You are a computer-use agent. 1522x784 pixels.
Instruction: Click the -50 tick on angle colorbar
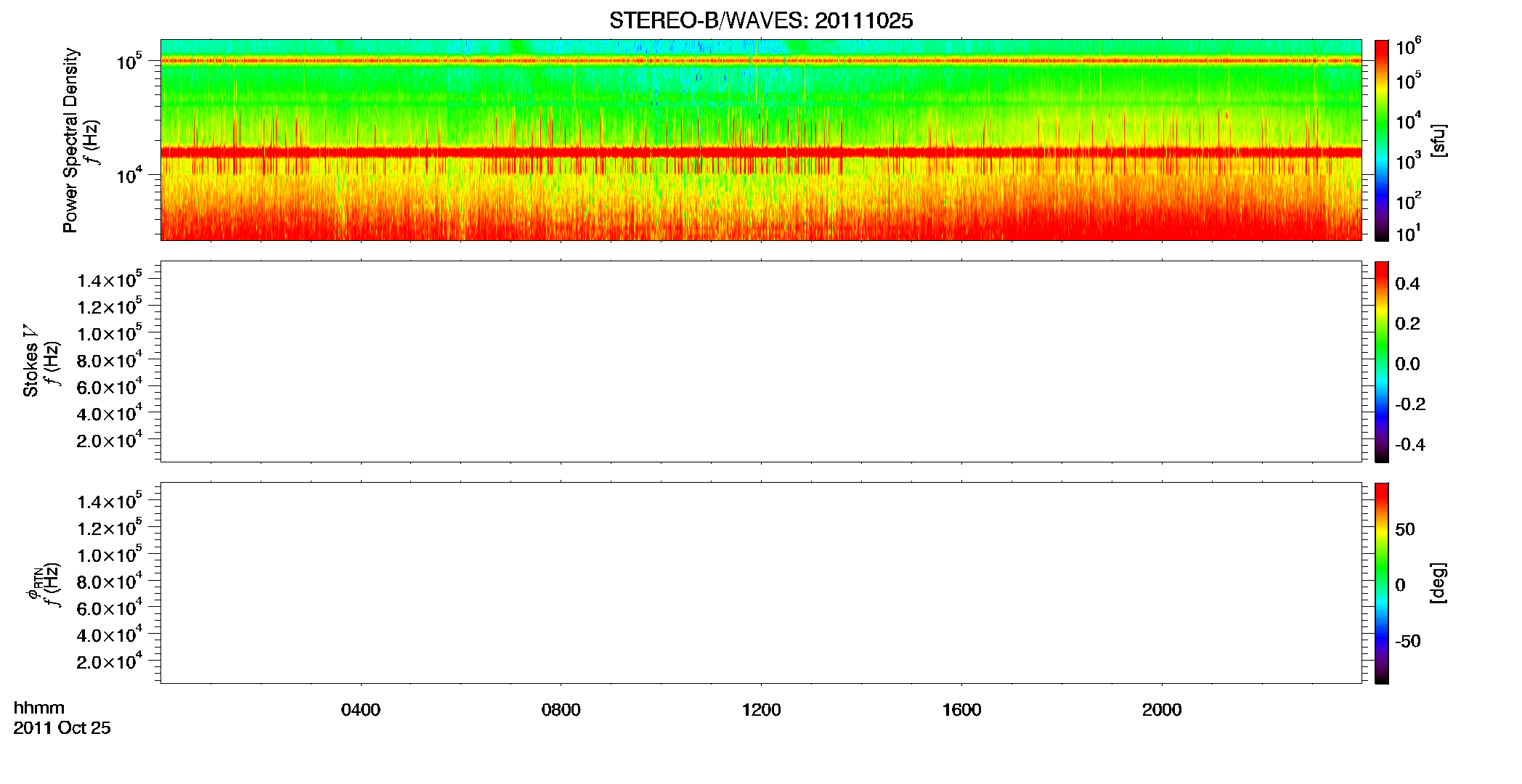tap(1408, 642)
